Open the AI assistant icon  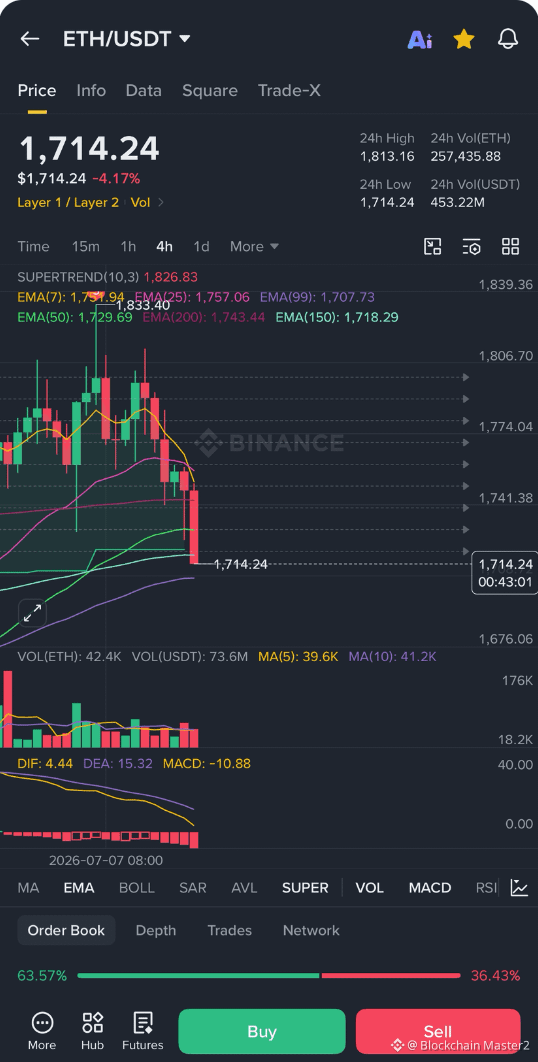419,40
